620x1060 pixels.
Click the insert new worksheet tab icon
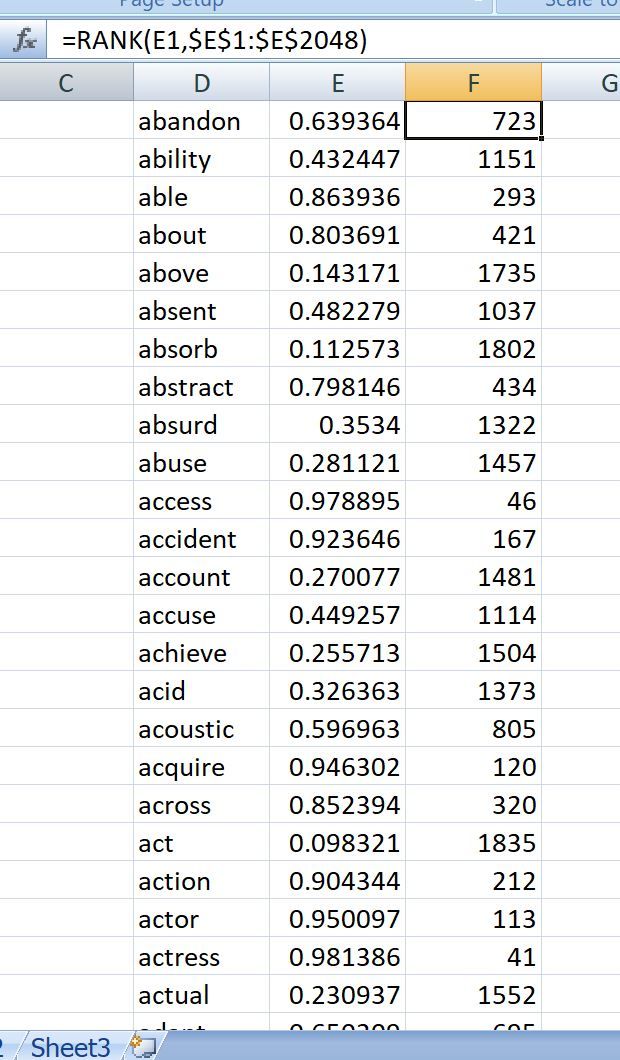click(143, 1046)
